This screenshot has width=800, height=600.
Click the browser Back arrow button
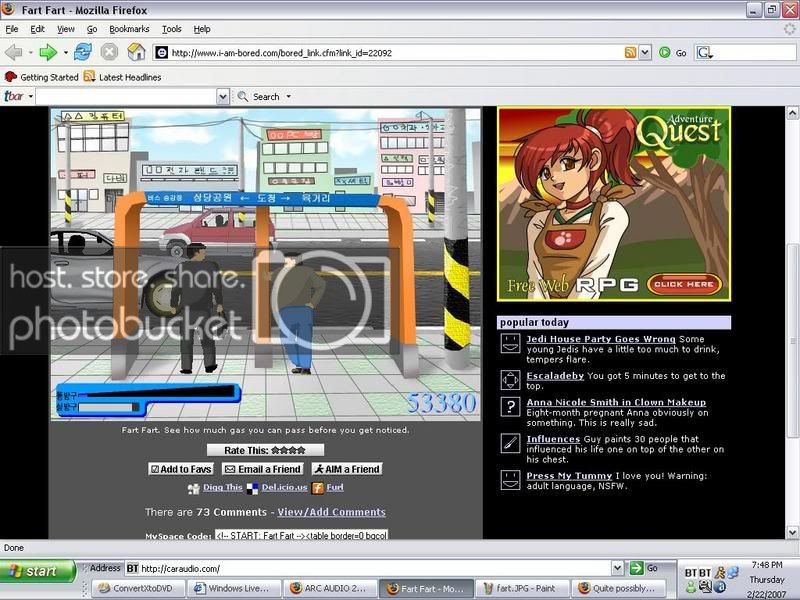(13, 52)
